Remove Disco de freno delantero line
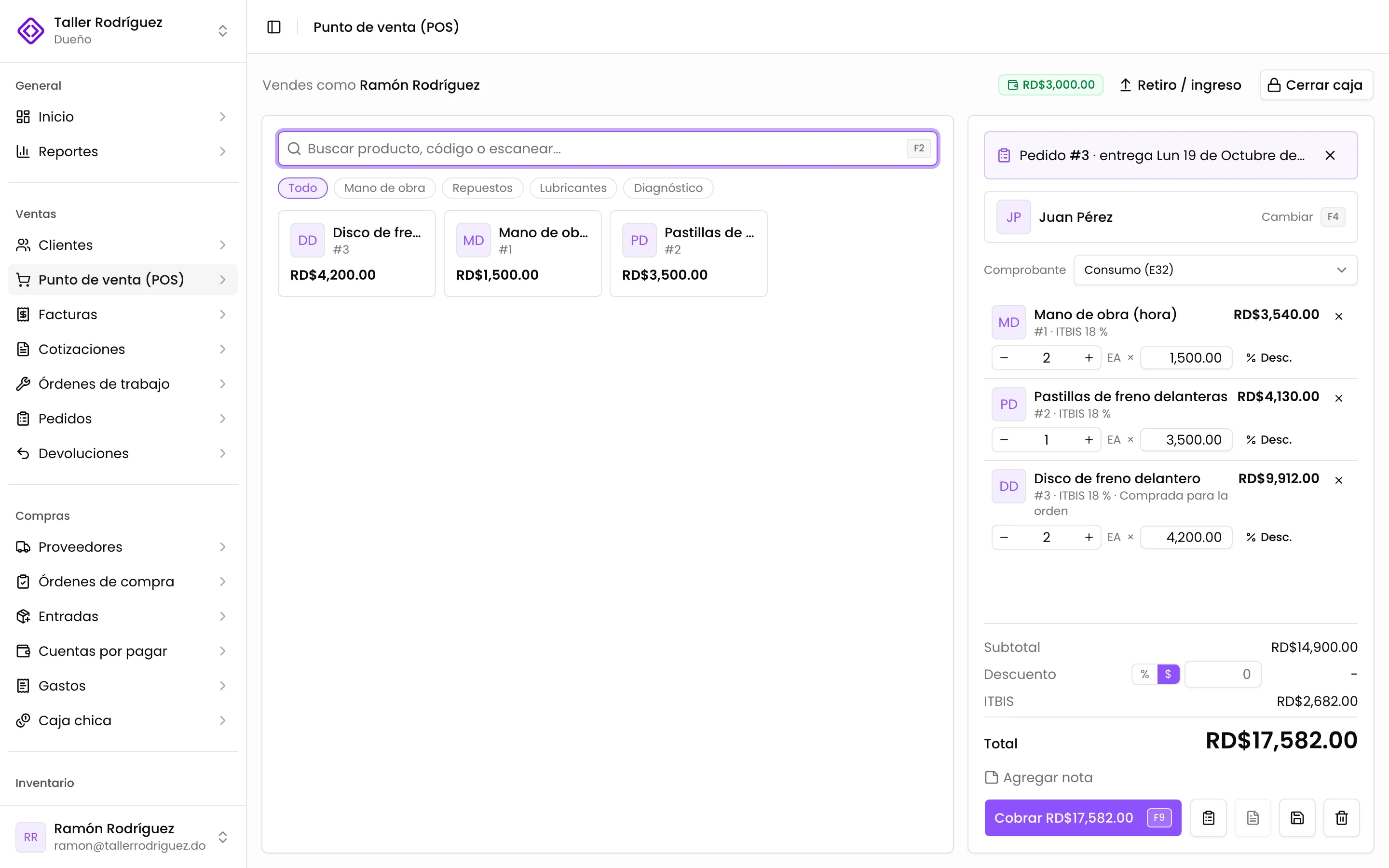 coord(1338,480)
